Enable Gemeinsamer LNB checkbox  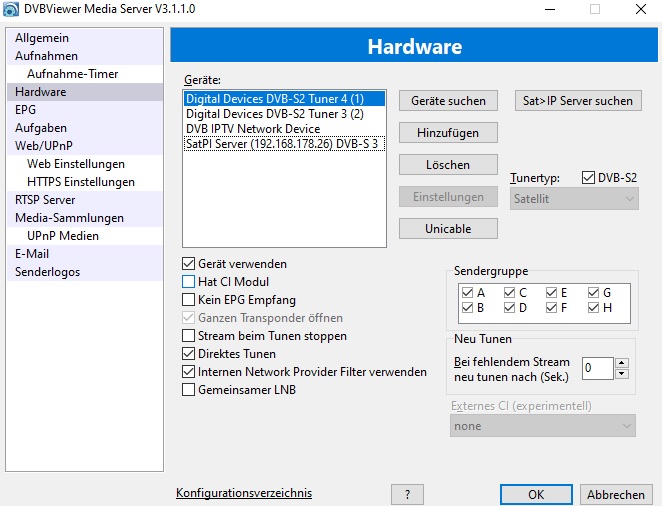pyautogui.click(x=188, y=390)
